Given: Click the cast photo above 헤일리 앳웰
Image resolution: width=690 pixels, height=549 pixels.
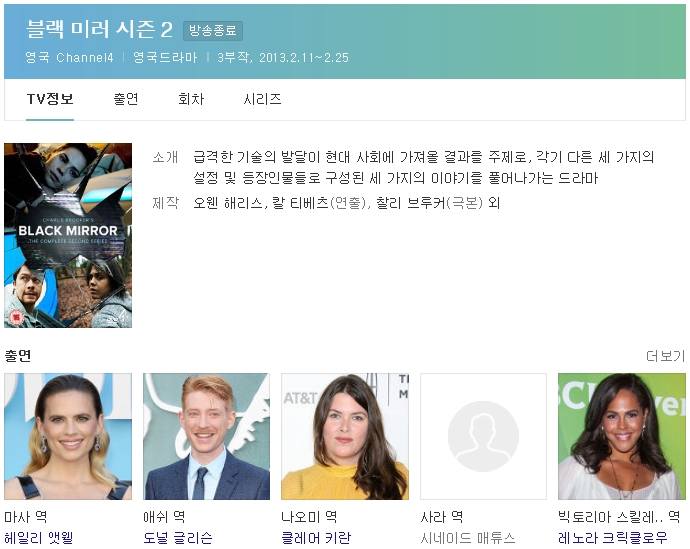Looking at the screenshot, I should [x=68, y=436].
